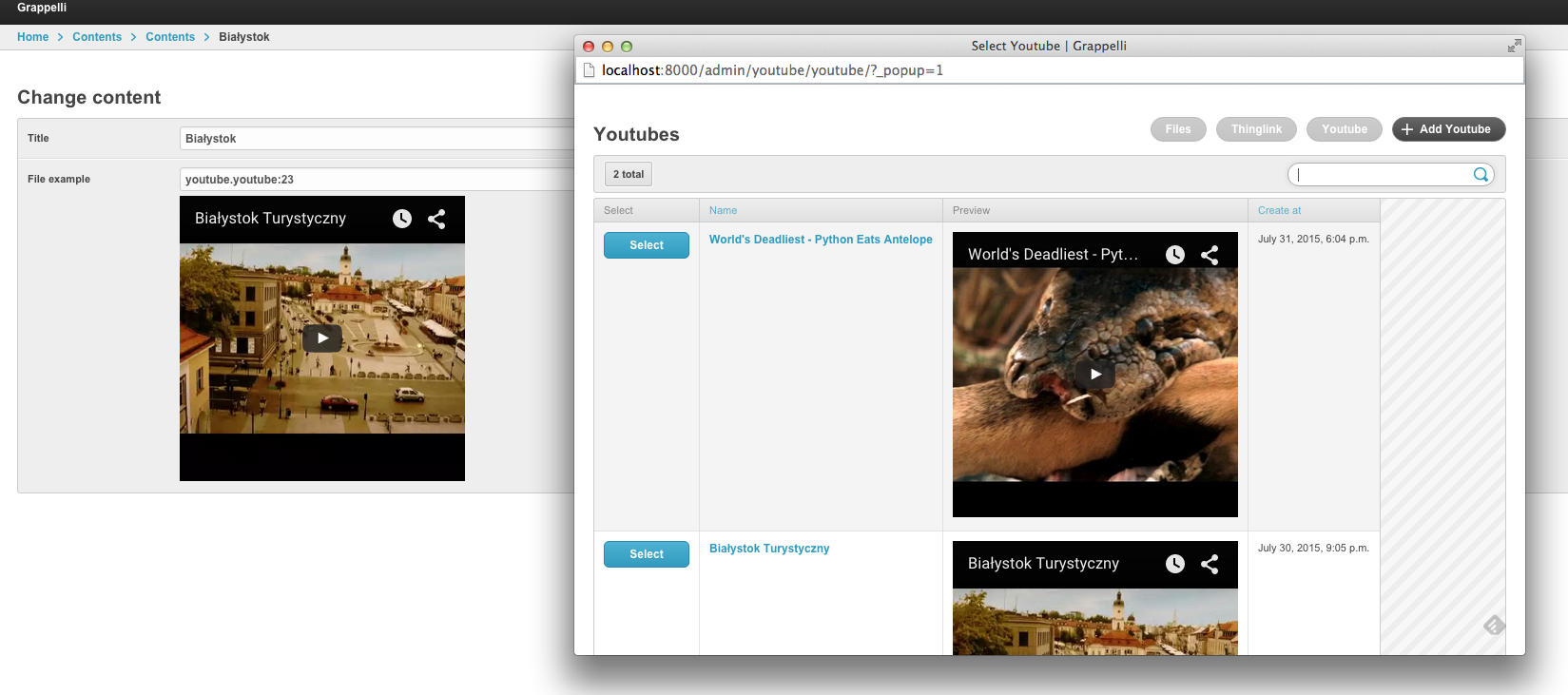1568x695 pixels.
Task: Click the World's Deadliest video title in preview
Action: pos(1053,255)
